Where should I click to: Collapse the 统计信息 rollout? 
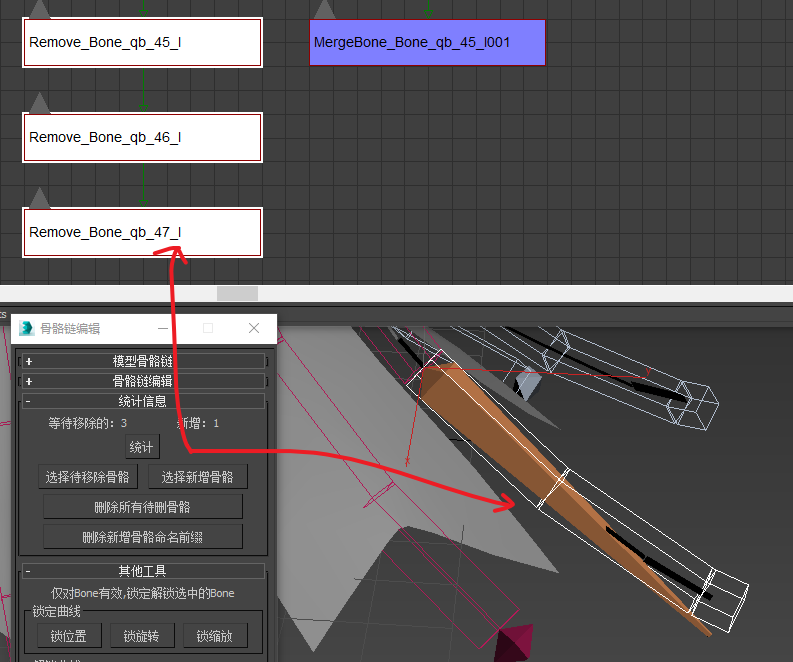(x=143, y=401)
